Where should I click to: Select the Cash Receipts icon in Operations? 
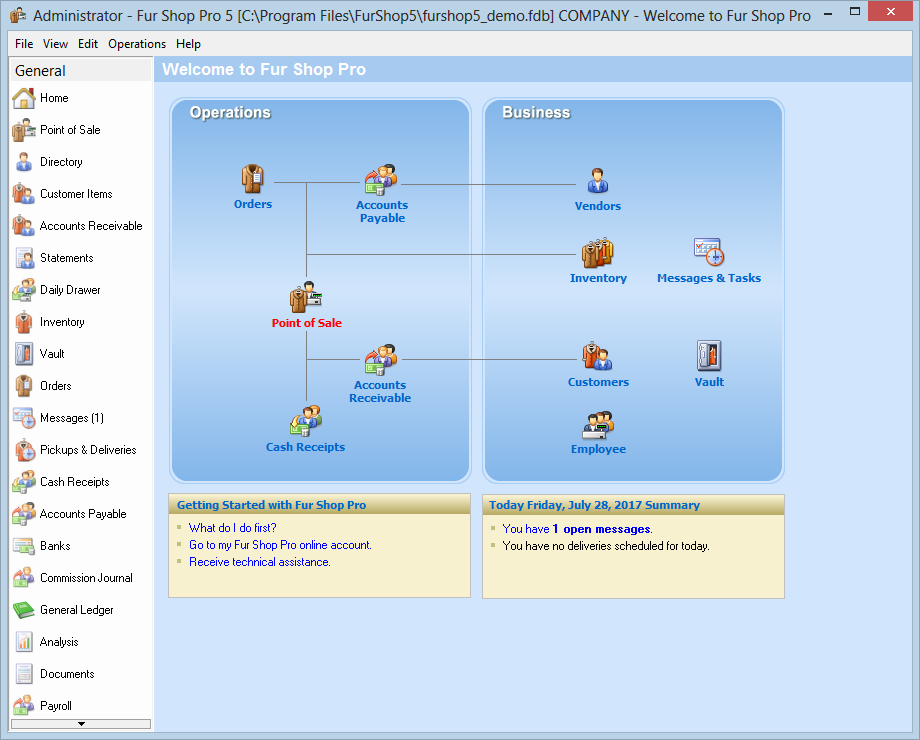tap(306, 421)
